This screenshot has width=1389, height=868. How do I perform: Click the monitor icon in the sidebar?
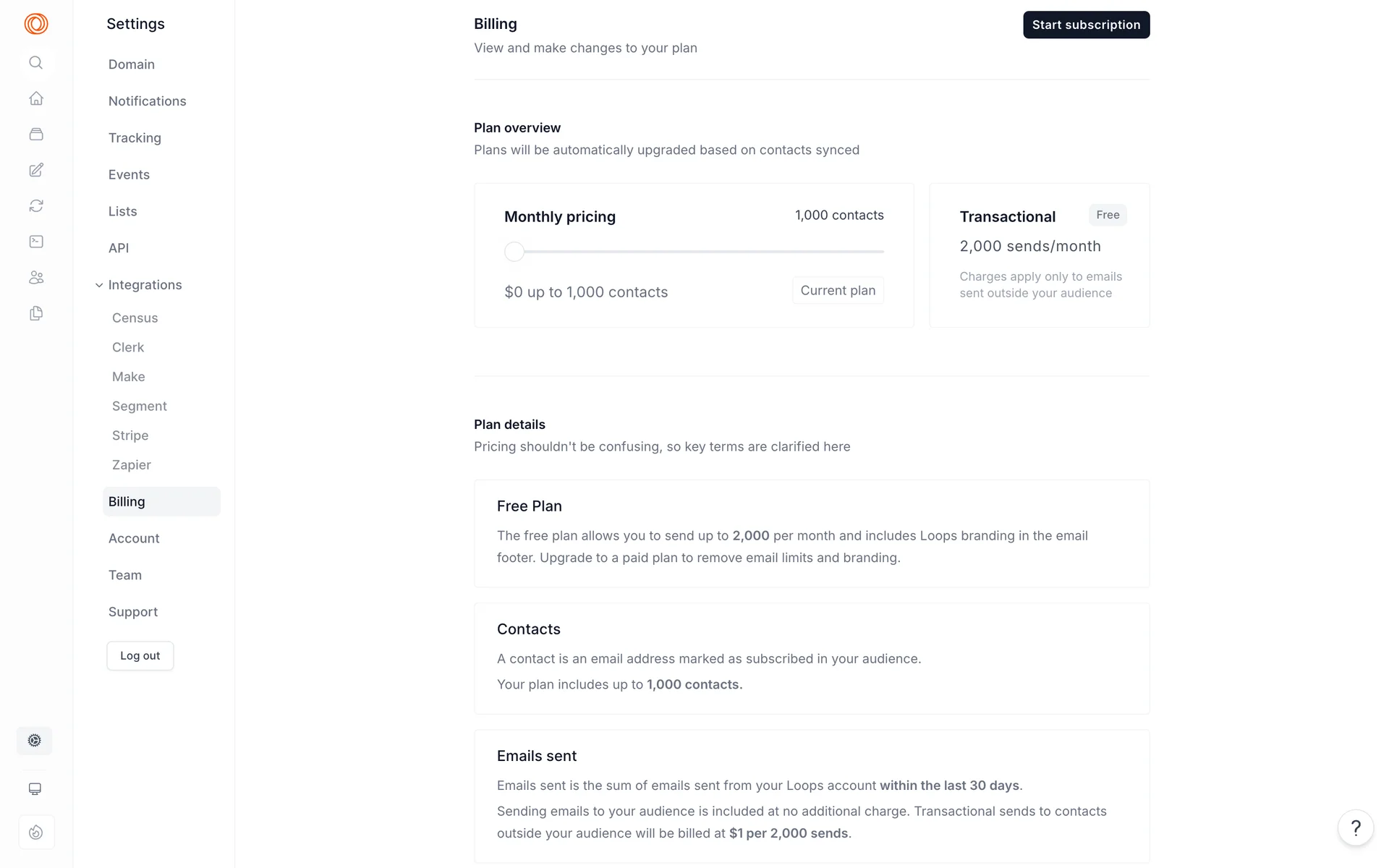35,789
